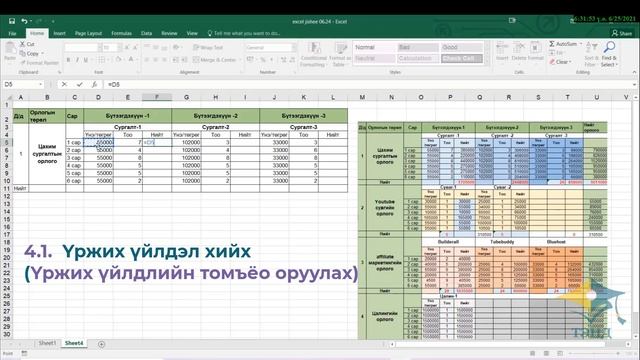Image resolution: width=640 pixels, height=360 pixels.
Task: Toggle Merge & Center
Action: 214,60
